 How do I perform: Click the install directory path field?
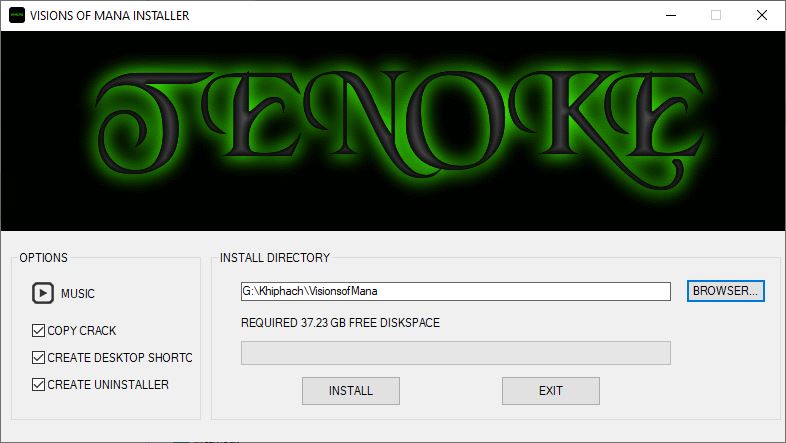[x=456, y=291]
